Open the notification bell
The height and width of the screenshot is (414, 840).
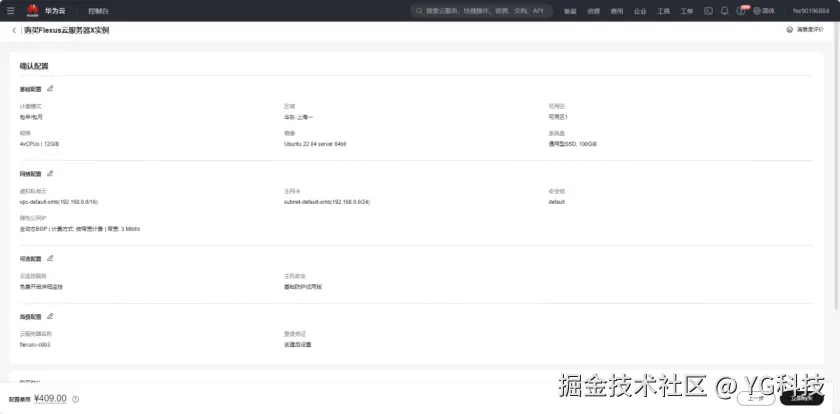[724, 10]
